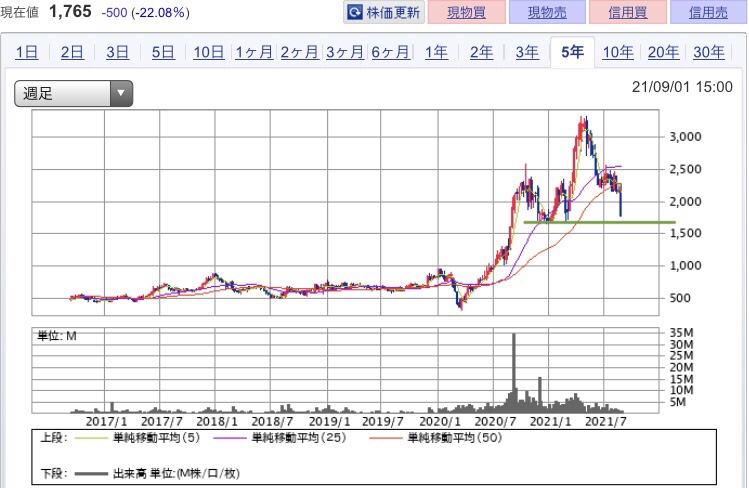
Task: Switch chart range to 10年
Action: [618, 52]
